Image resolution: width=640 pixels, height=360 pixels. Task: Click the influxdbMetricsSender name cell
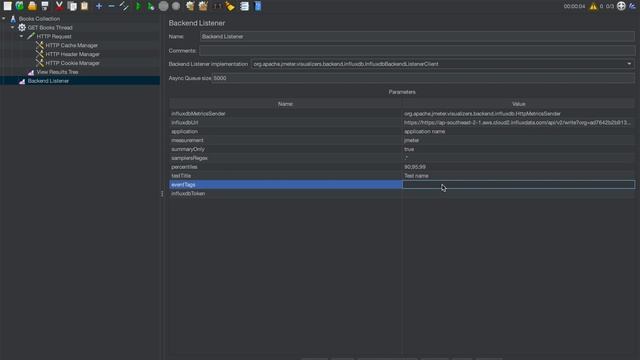[285, 113]
